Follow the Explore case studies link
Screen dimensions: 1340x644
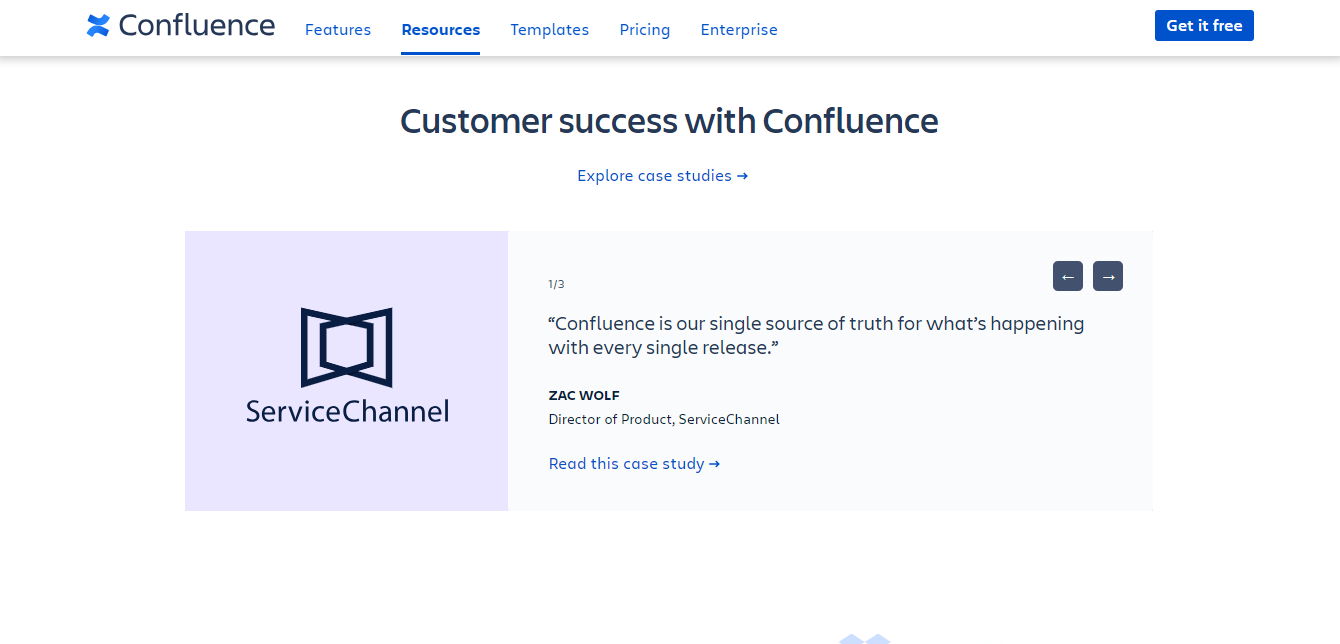pos(662,176)
